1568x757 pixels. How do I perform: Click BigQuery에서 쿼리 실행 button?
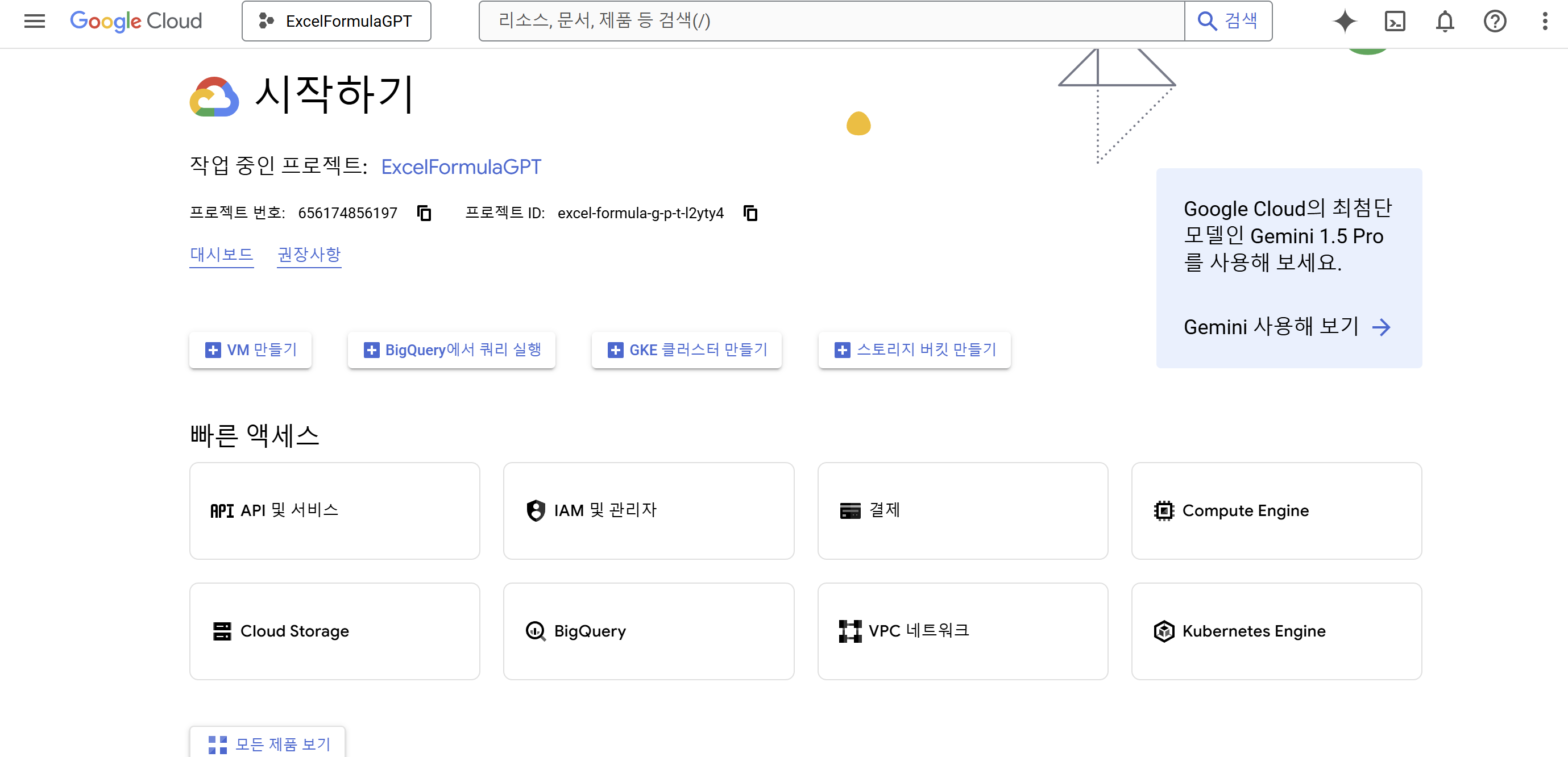tap(451, 350)
